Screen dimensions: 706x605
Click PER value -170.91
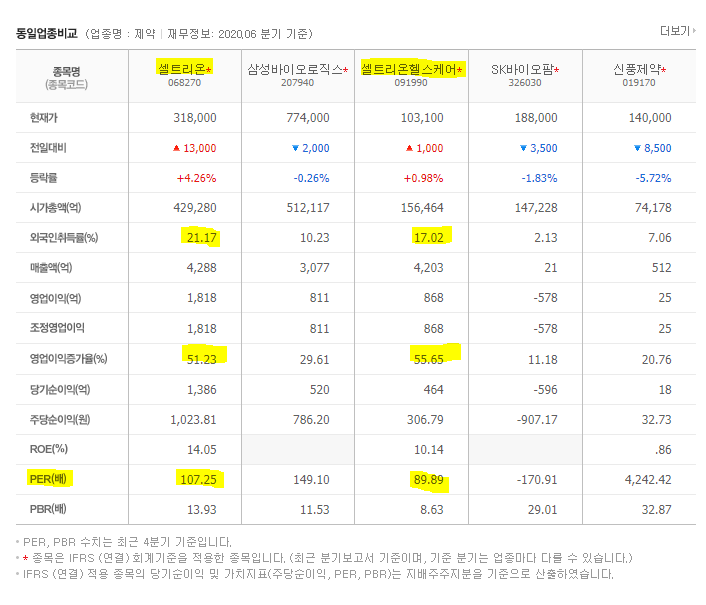537,480
